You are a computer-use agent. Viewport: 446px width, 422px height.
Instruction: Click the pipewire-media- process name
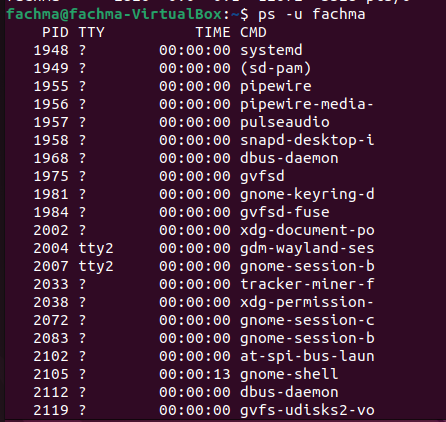pos(307,104)
